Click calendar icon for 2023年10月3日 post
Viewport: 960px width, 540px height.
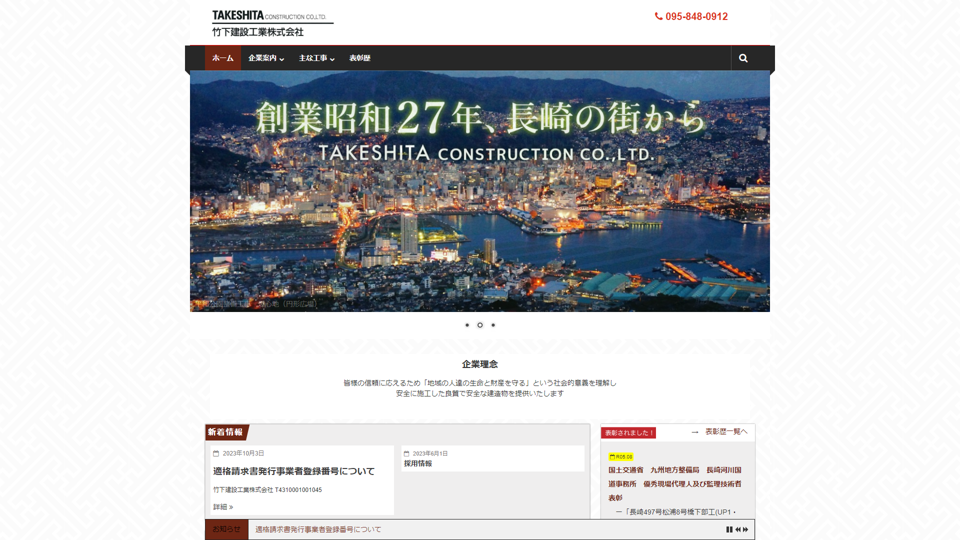[x=216, y=454]
